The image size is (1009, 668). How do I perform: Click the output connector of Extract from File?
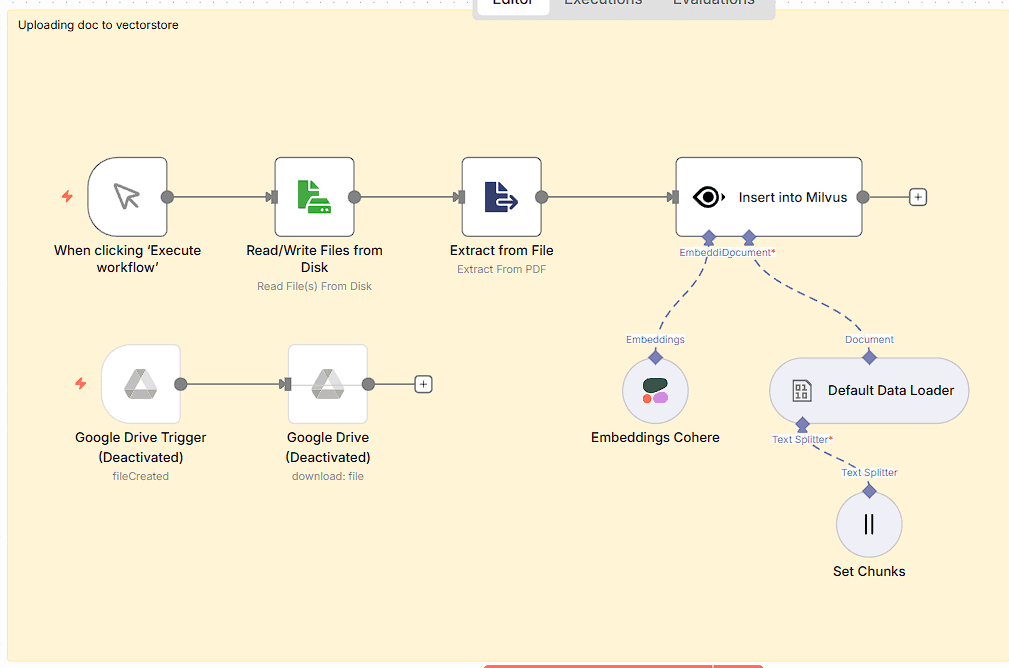coord(542,197)
